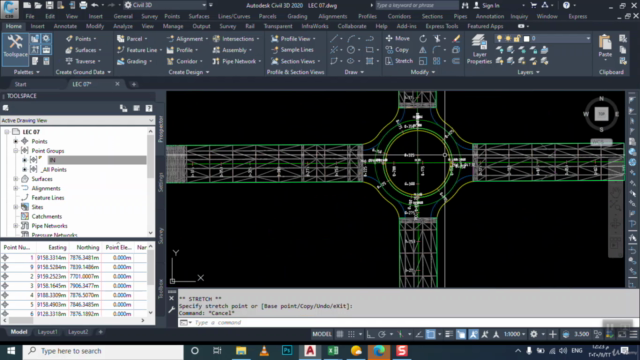Click the Assembly button

click(x=232, y=50)
